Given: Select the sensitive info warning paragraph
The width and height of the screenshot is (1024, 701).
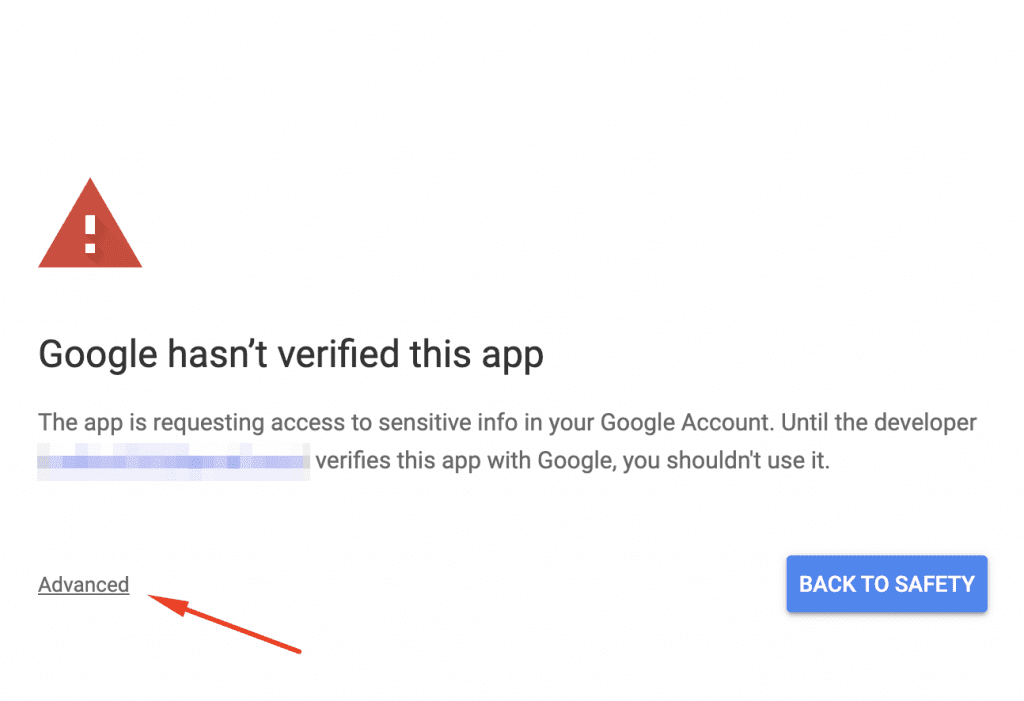Looking at the screenshot, I should (500, 440).
